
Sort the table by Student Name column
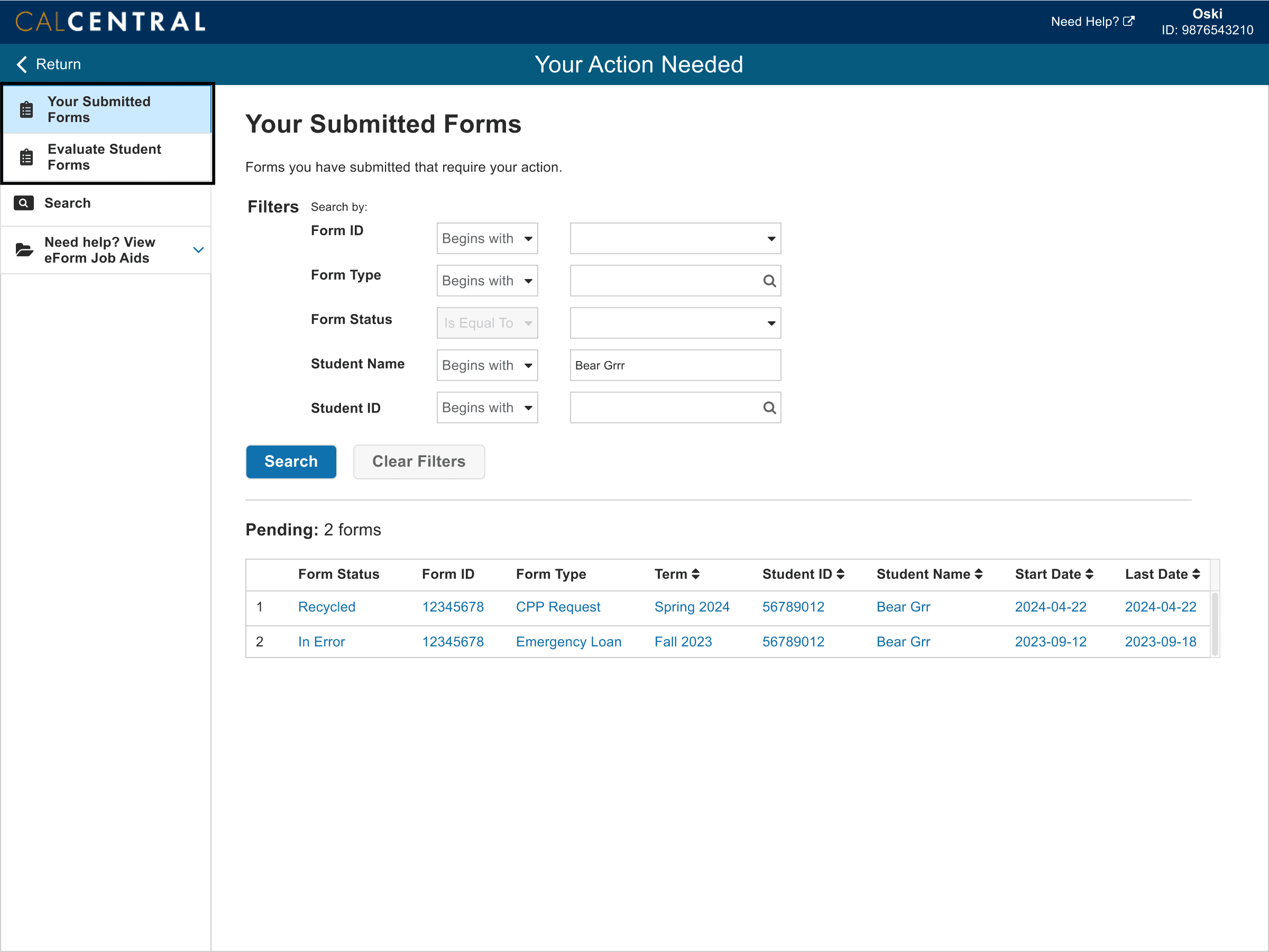(978, 574)
